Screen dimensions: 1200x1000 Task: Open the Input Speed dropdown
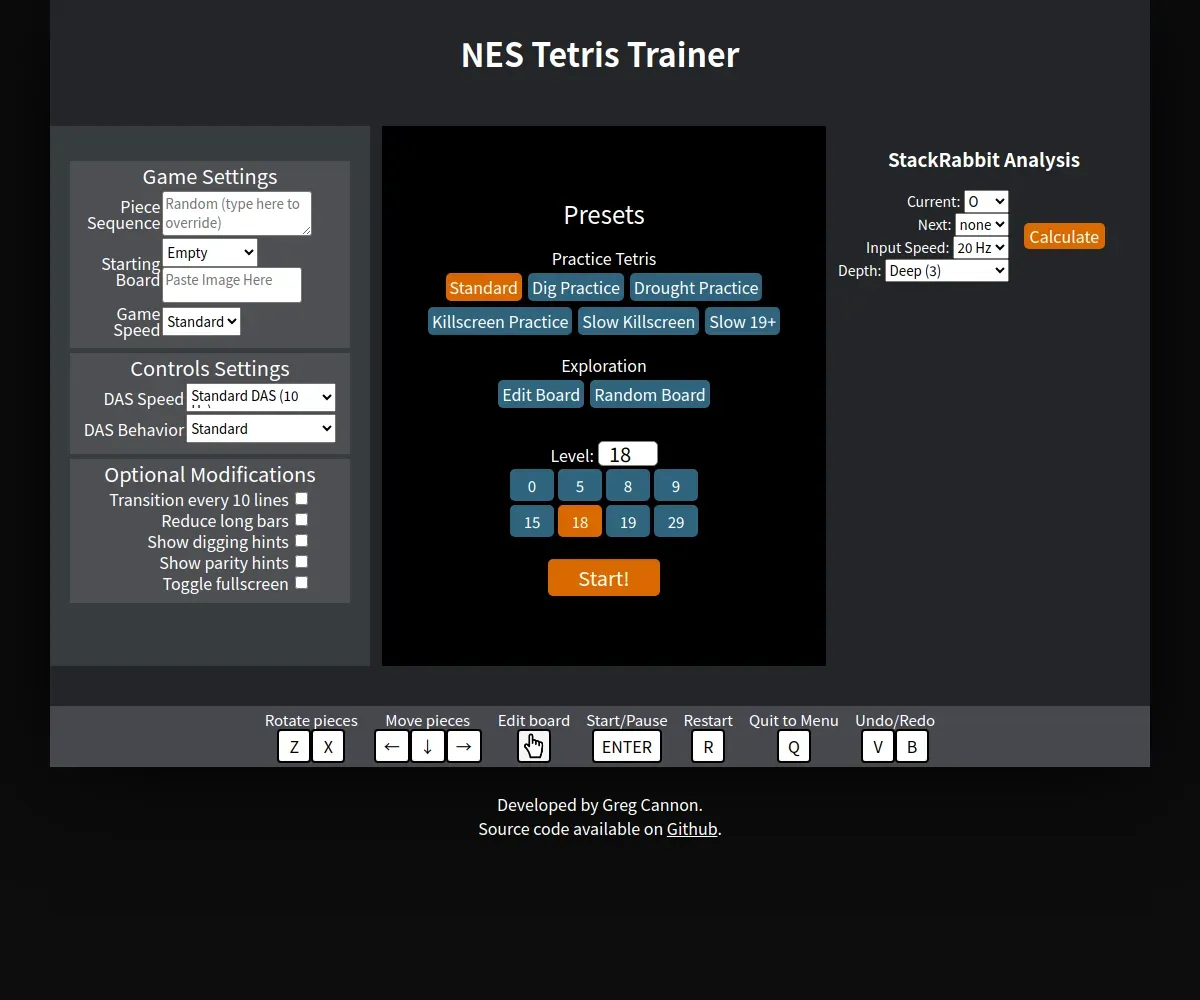pos(981,248)
